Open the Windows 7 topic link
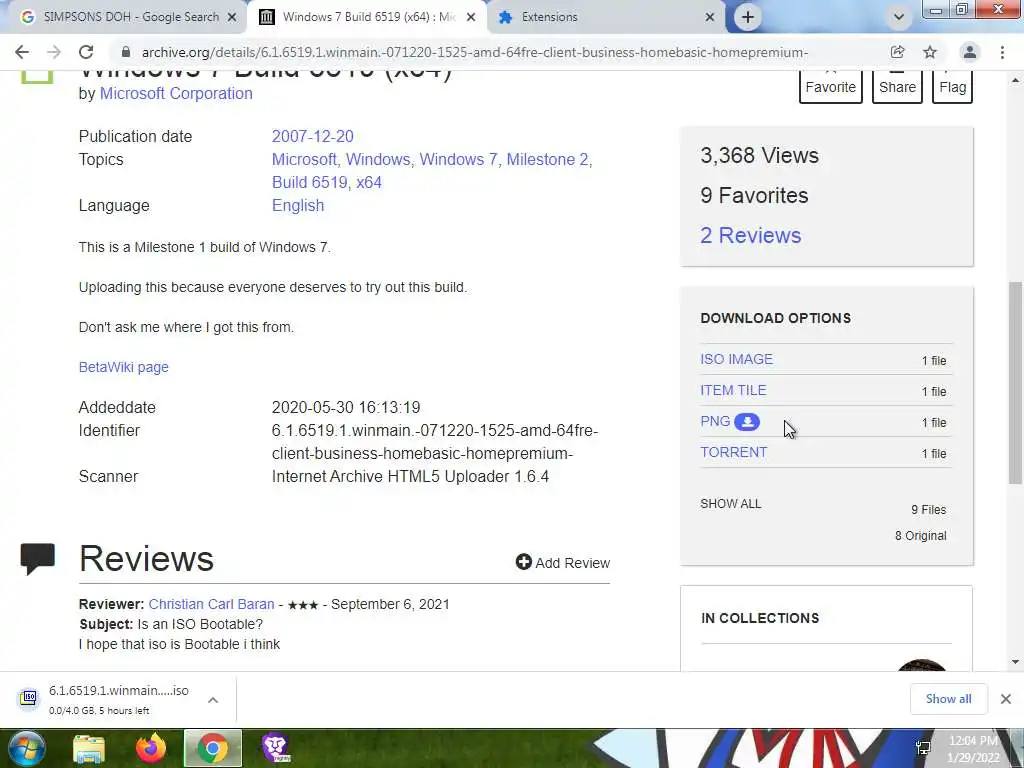1024x768 pixels. click(x=459, y=159)
